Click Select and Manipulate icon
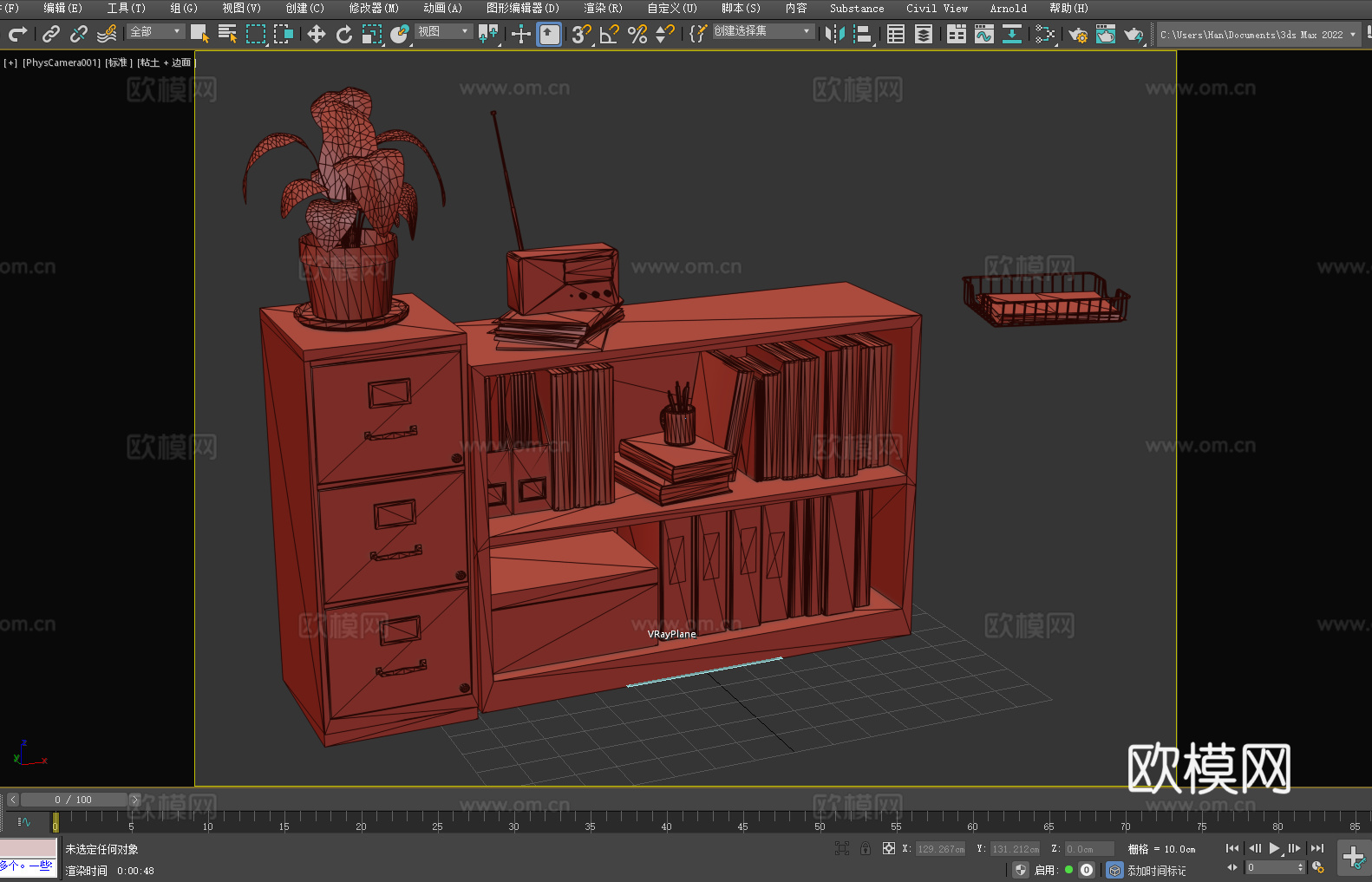 (521, 34)
